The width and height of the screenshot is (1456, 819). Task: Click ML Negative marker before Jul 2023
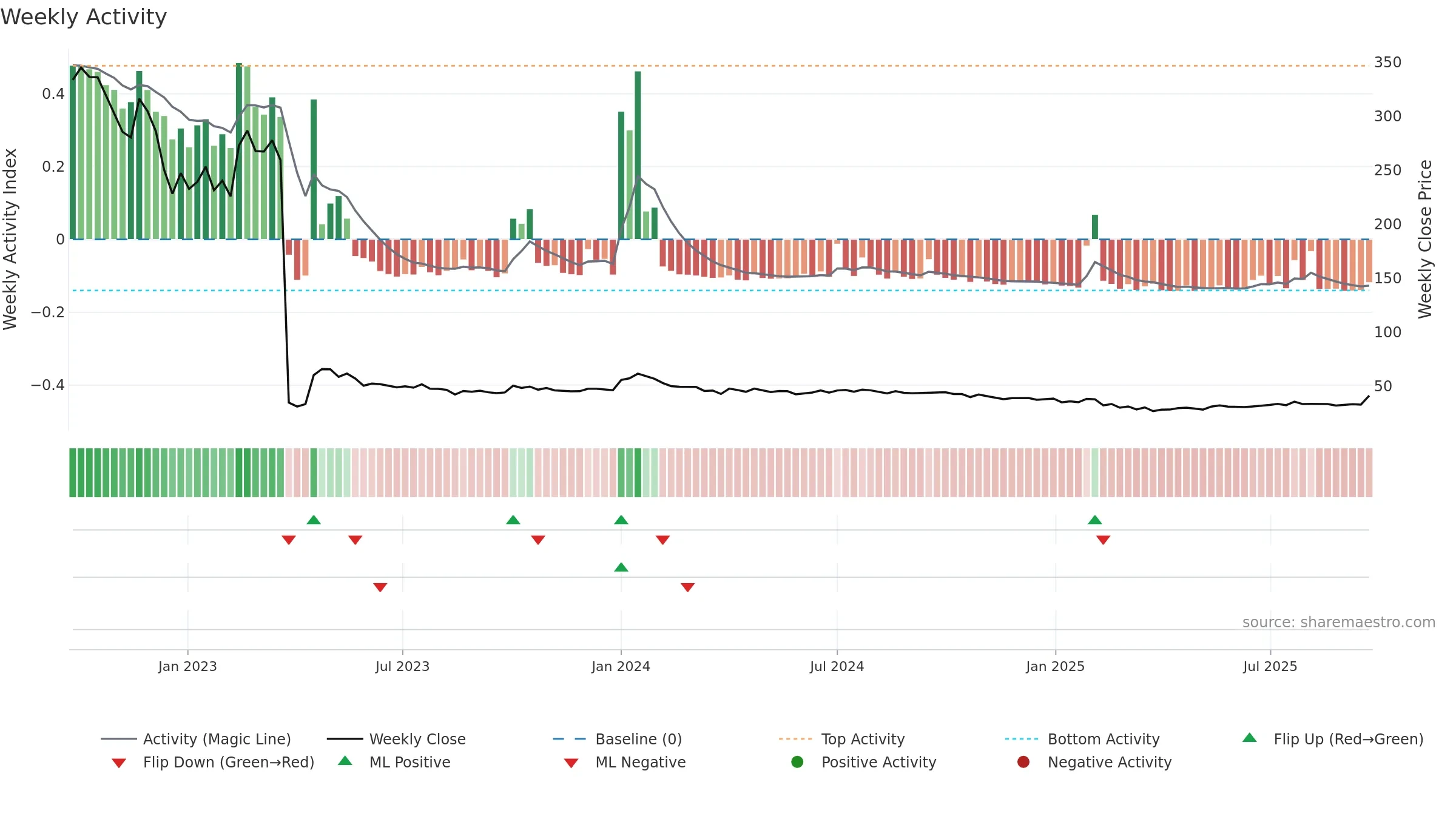[x=380, y=587]
